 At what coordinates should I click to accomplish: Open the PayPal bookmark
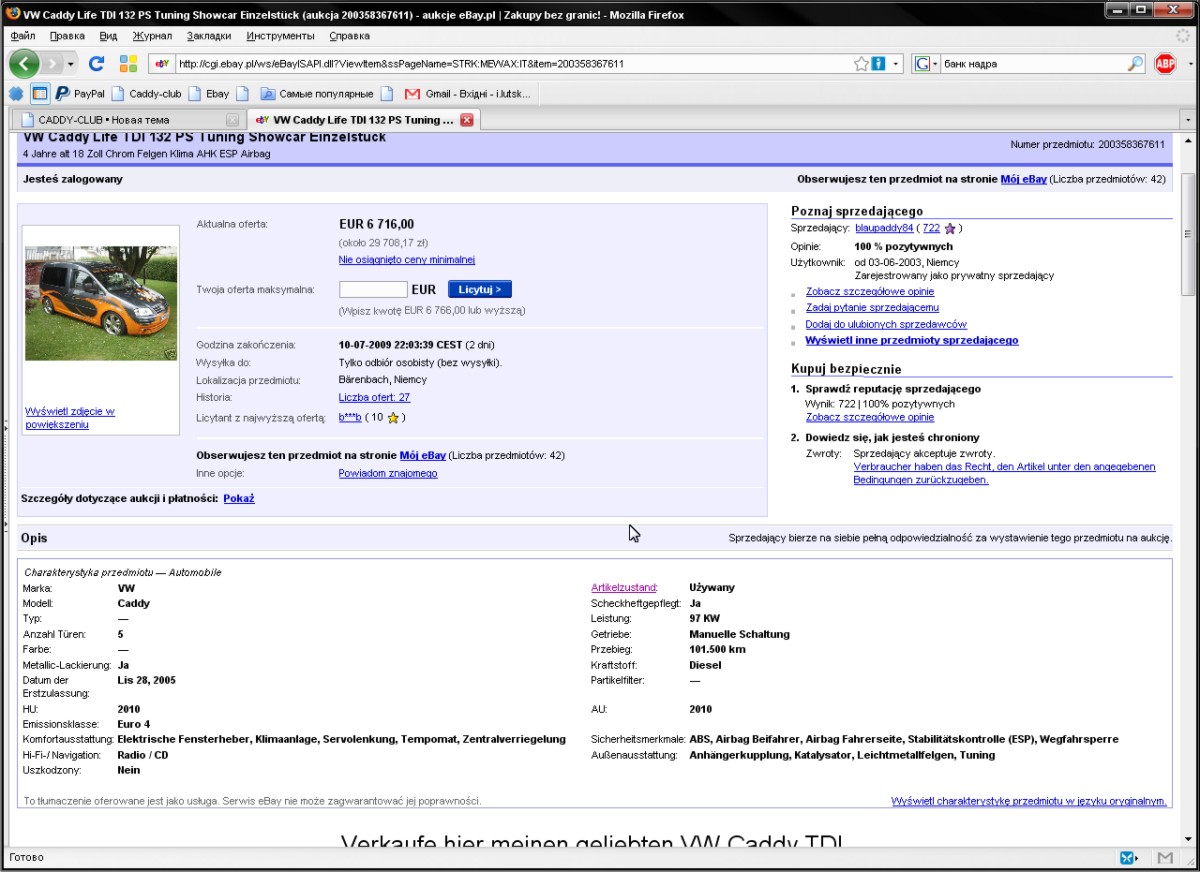(80, 94)
